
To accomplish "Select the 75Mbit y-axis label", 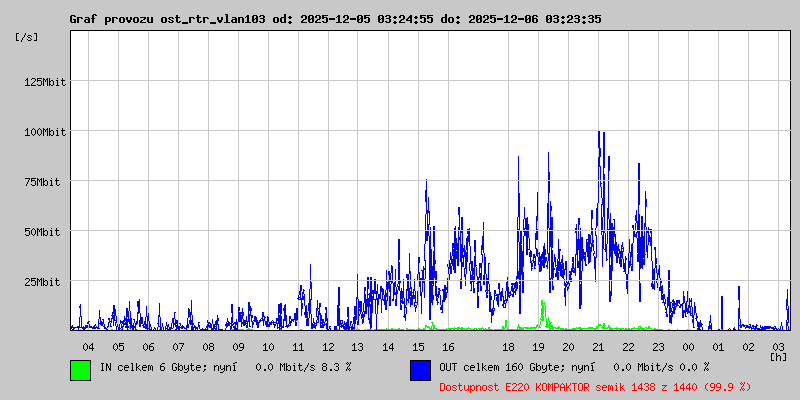I will [x=44, y=182].
